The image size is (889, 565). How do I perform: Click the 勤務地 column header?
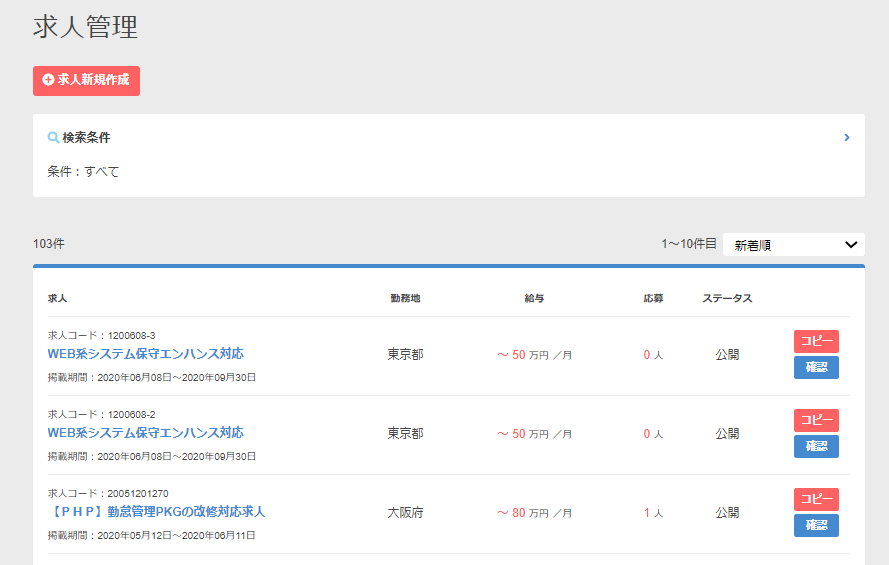[x=405, y=298]
